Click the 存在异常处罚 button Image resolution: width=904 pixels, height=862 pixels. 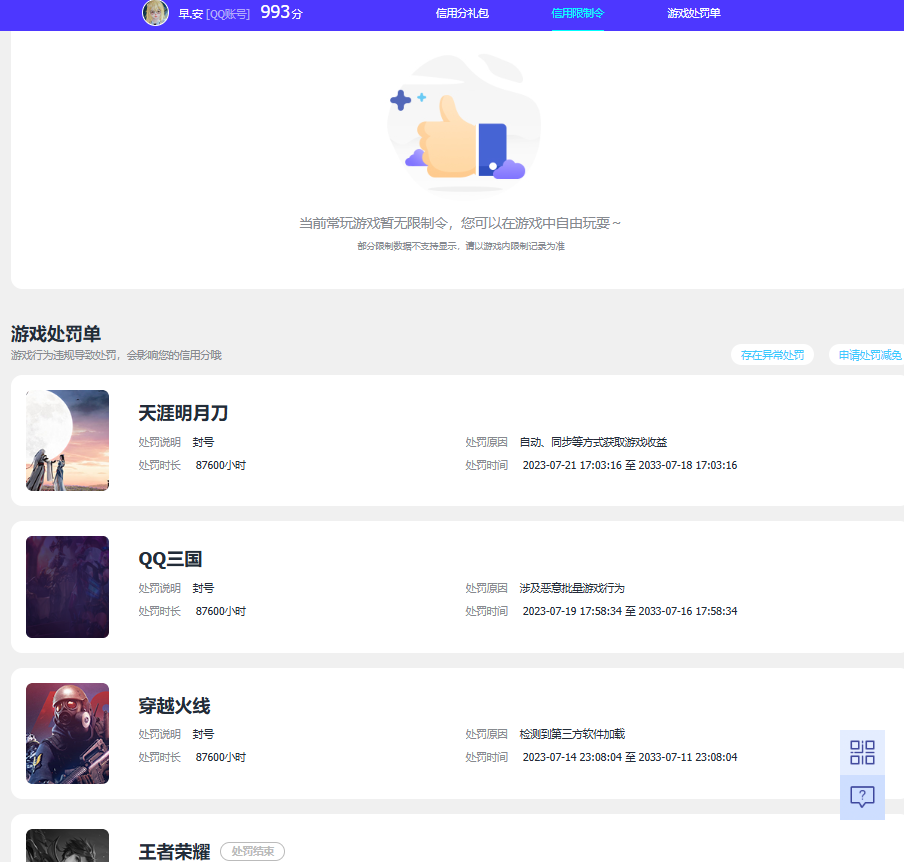click(x=772, y=354)
